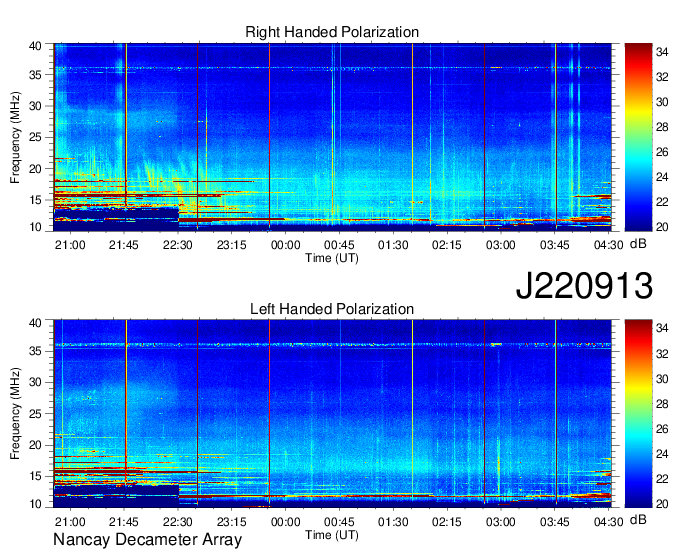Click the '02:15' time tick of Right Handed plot
The image size is (680, 552).
point(447,245)
